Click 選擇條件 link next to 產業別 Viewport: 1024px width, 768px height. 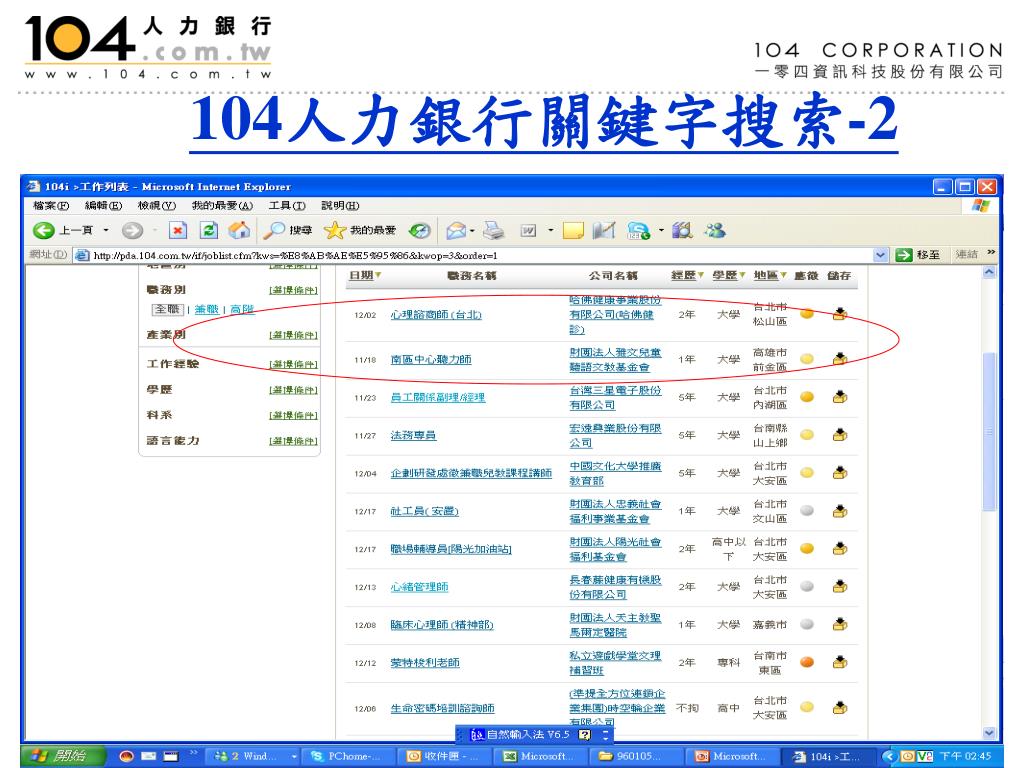pyautogui.click(x=293, y=335)
